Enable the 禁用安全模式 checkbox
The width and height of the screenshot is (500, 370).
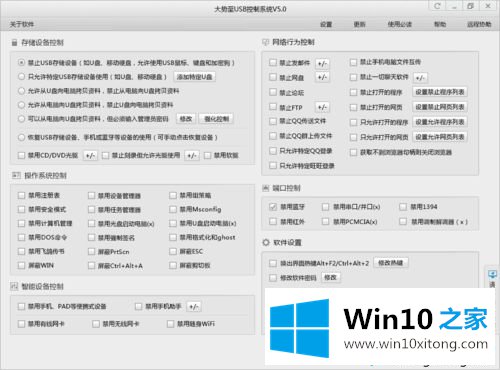click(21, 209)
